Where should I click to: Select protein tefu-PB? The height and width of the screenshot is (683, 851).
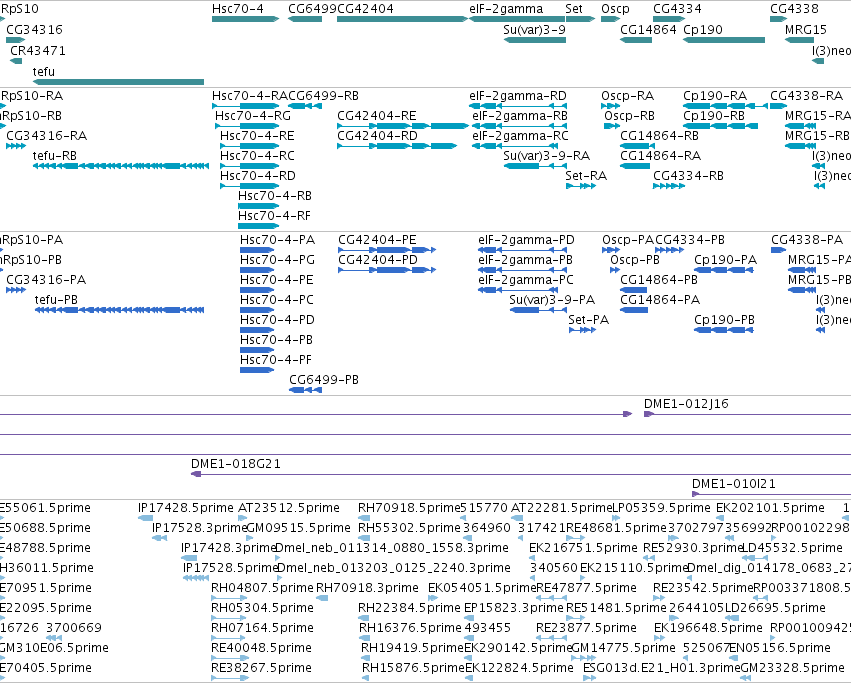119,310
